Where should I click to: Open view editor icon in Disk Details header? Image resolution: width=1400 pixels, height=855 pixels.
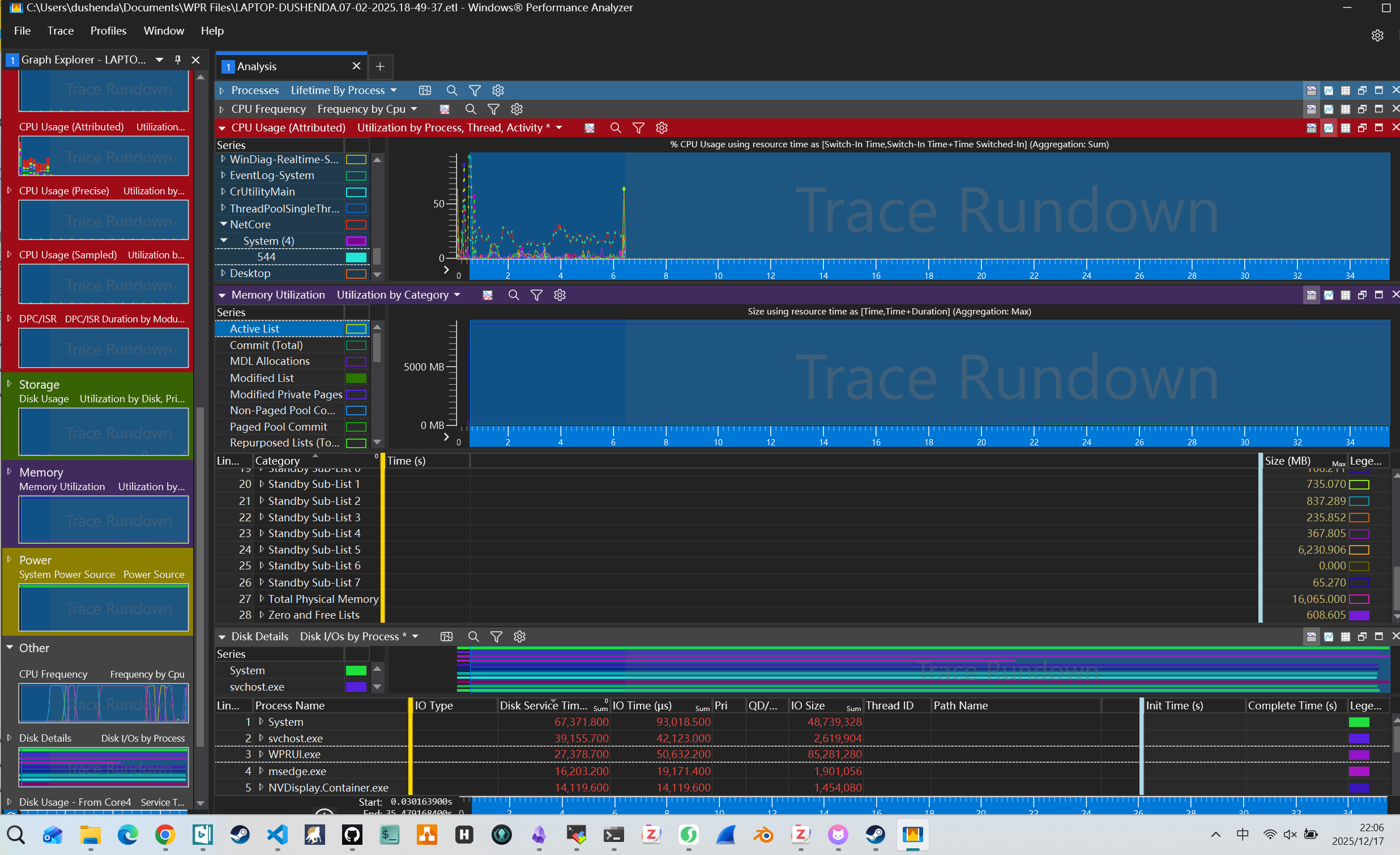coord(447,637)
